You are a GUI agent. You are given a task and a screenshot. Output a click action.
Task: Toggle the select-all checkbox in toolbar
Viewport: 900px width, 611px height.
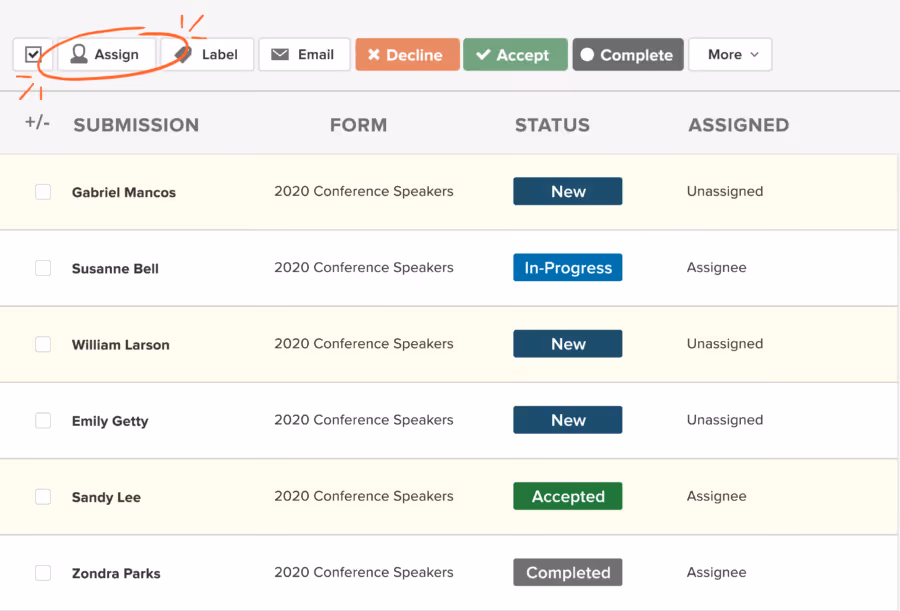coord(33,55)
